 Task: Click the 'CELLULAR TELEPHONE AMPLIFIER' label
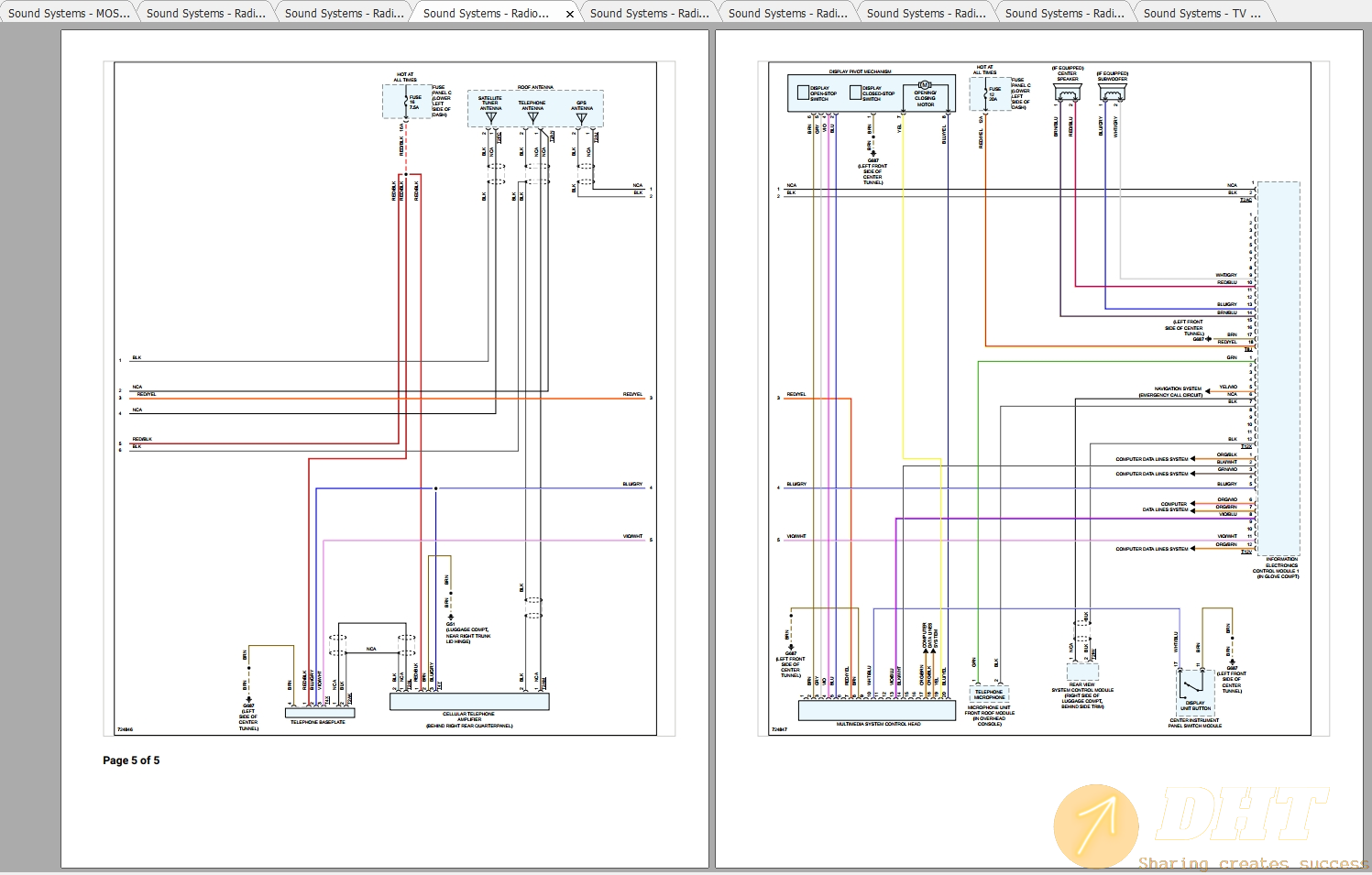[x=468, y=716]
